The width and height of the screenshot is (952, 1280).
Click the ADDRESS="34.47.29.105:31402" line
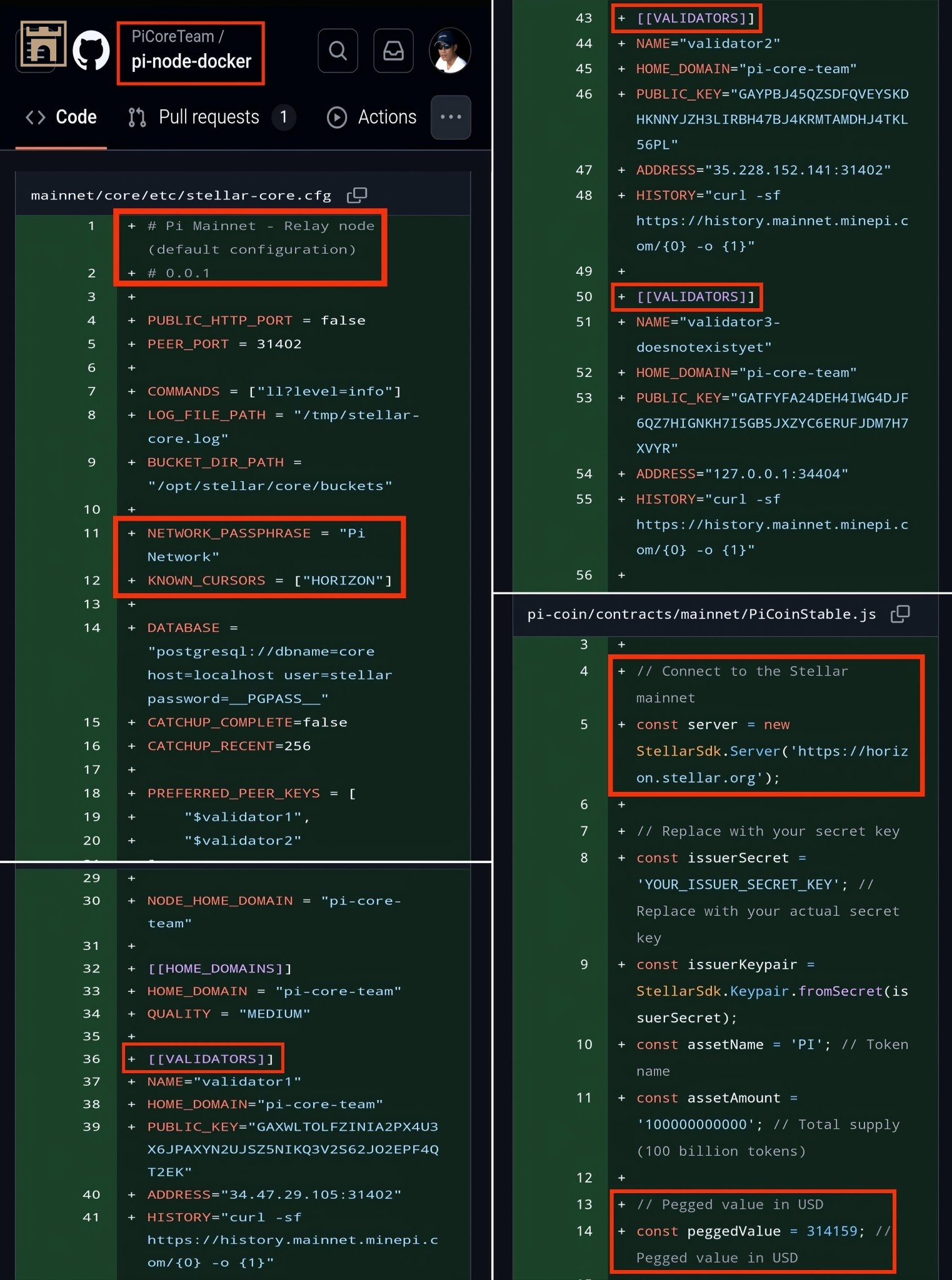click(x=274, y=1194)
